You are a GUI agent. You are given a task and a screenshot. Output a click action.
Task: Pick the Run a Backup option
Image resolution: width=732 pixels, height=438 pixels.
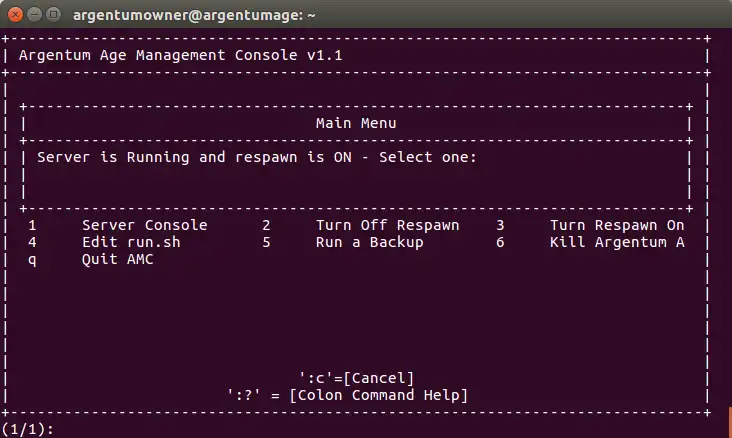pyautogui.click(x=369, y=242)
